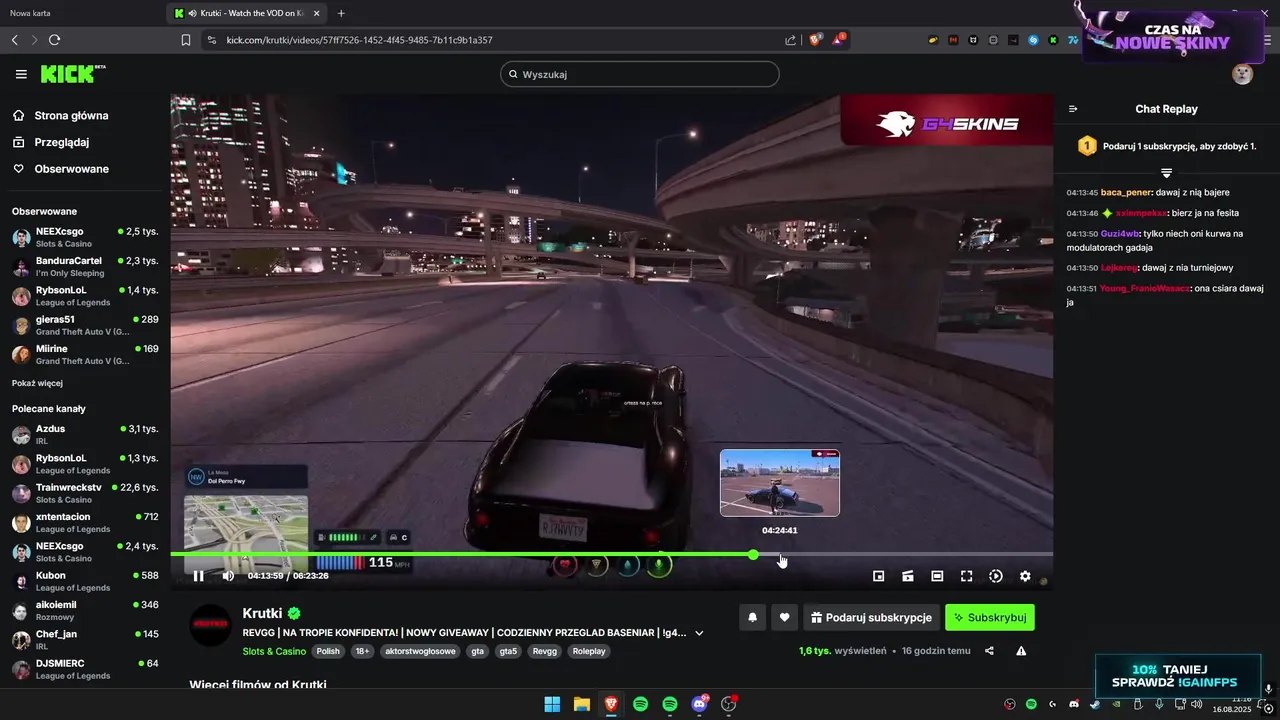The image size is (1280, 720).
Task: Click the Polish tag
Action: point(328,651)
